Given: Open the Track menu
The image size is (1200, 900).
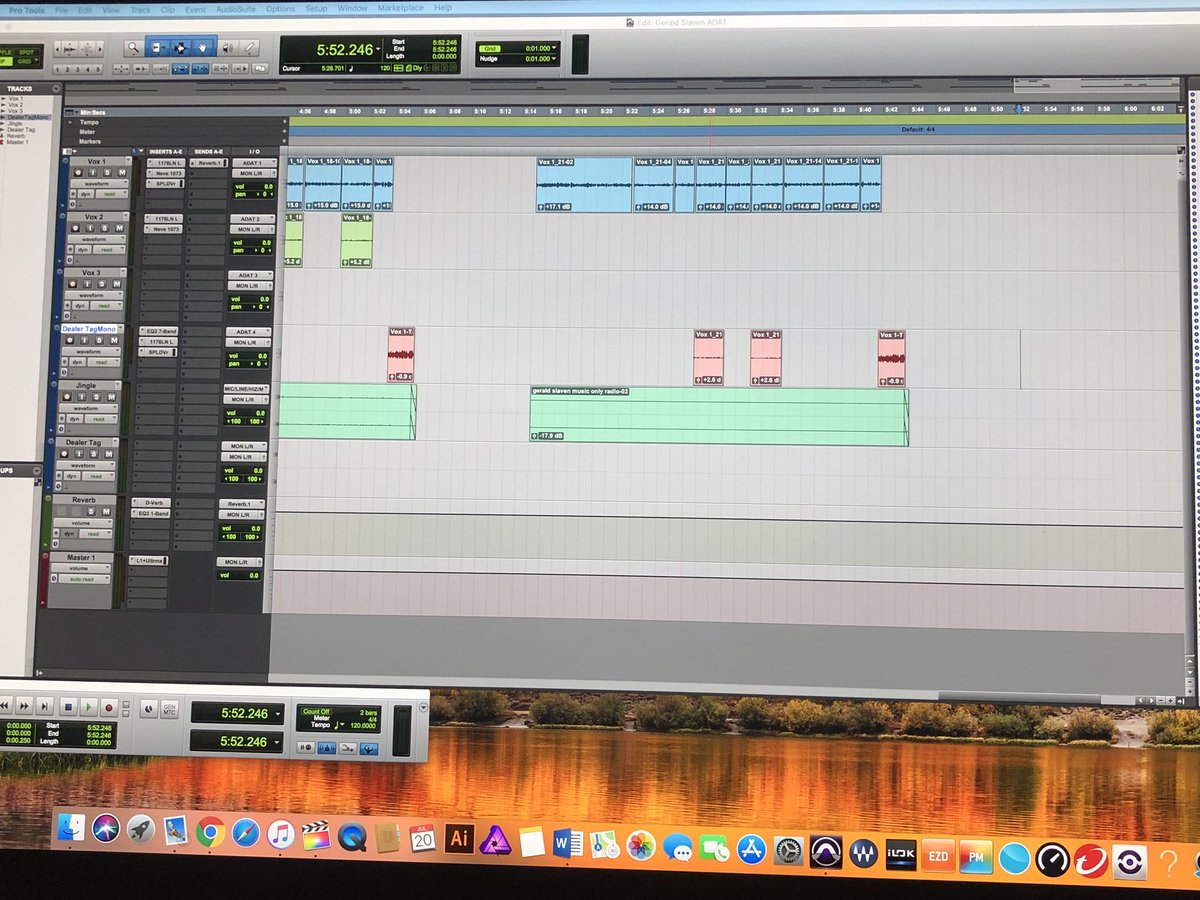Looking at the screenshot, I should (139, 9).
